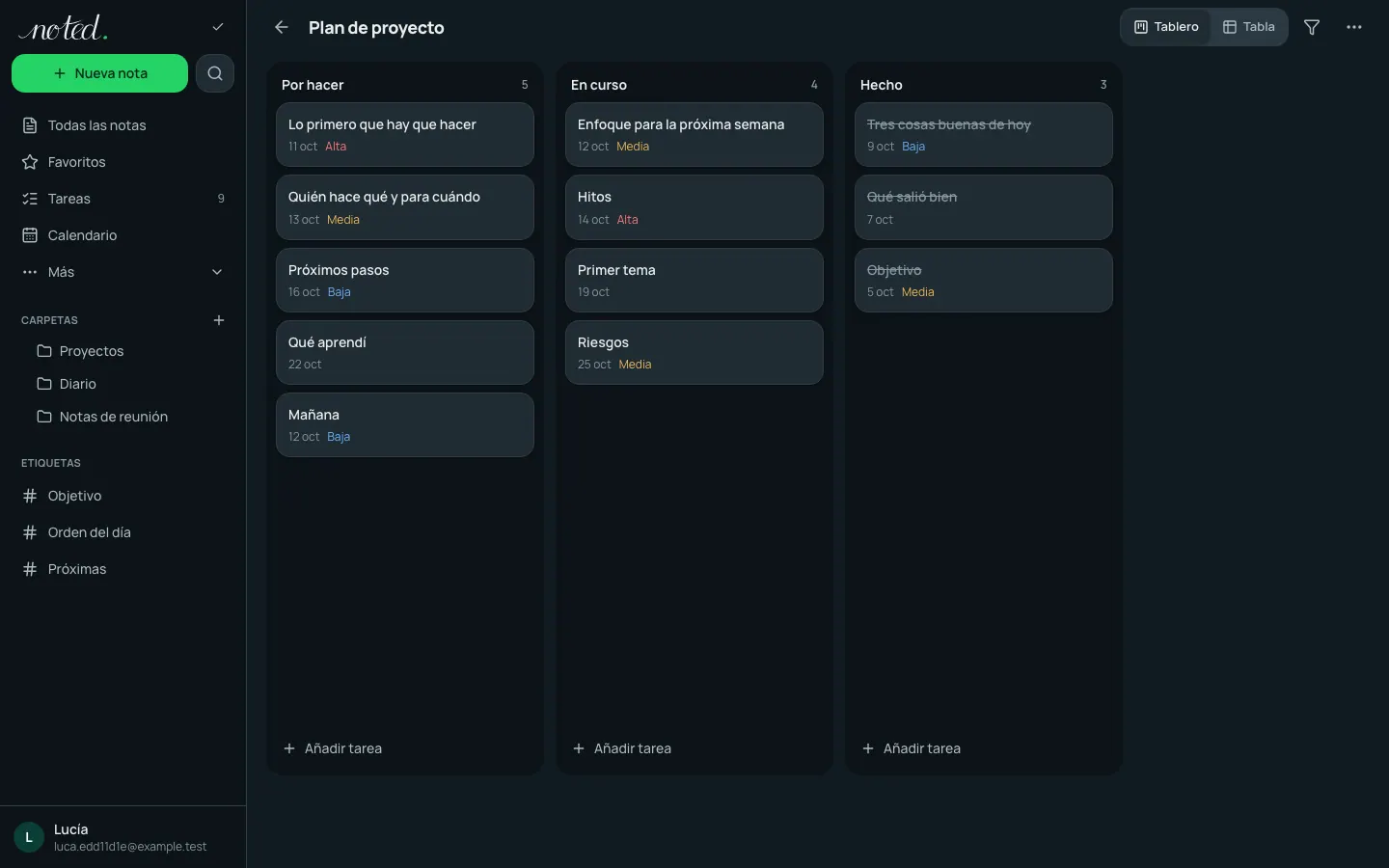
Task: Click the Plan de proyecto title
Action: point(376,28)
